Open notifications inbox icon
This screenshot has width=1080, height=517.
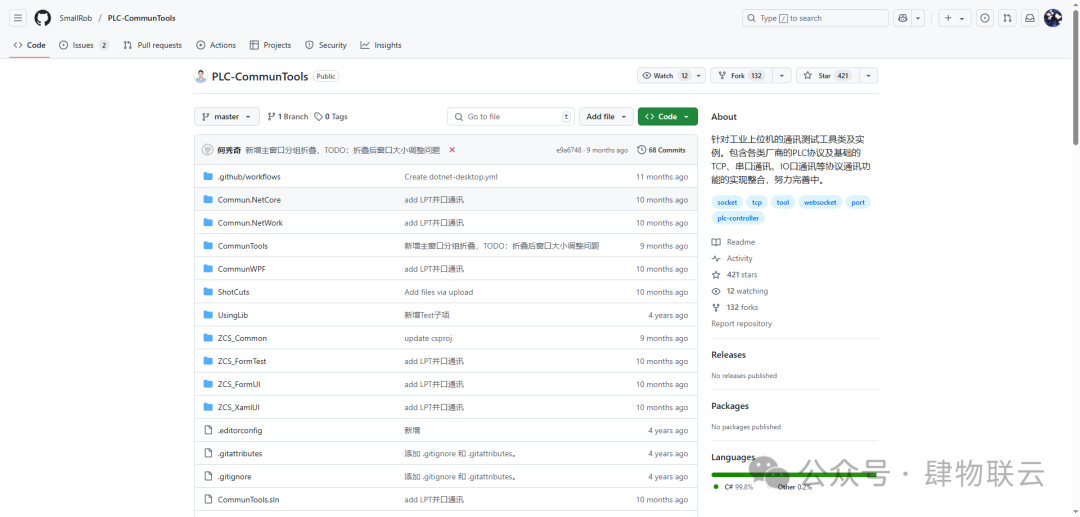1030,18
